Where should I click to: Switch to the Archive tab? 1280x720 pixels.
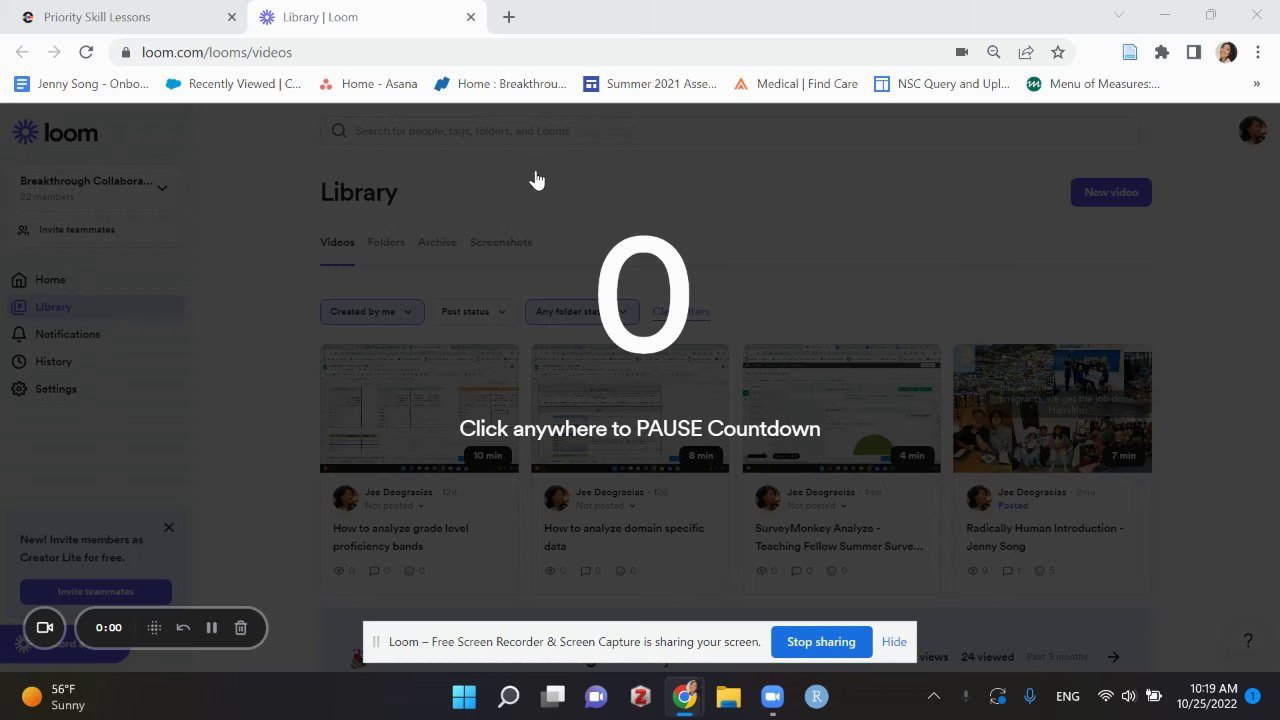tap(437, 242)
